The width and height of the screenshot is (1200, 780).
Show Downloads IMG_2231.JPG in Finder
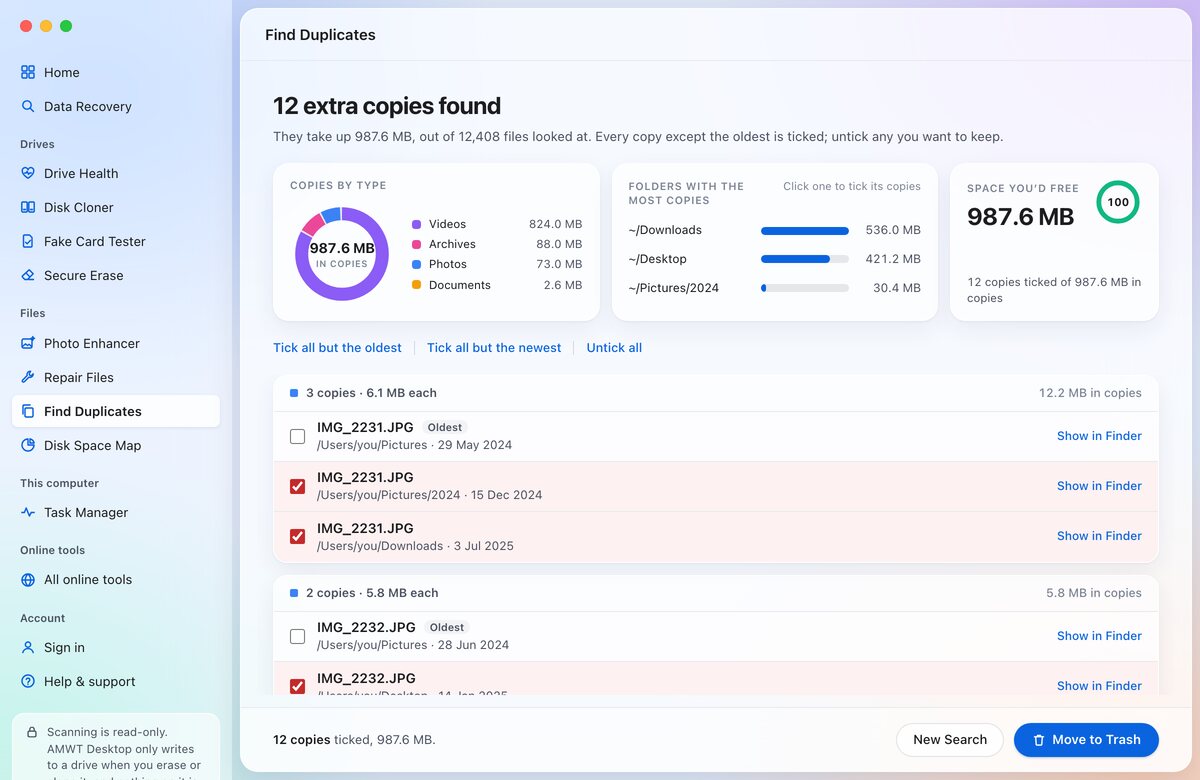[x=1099, y=536]
